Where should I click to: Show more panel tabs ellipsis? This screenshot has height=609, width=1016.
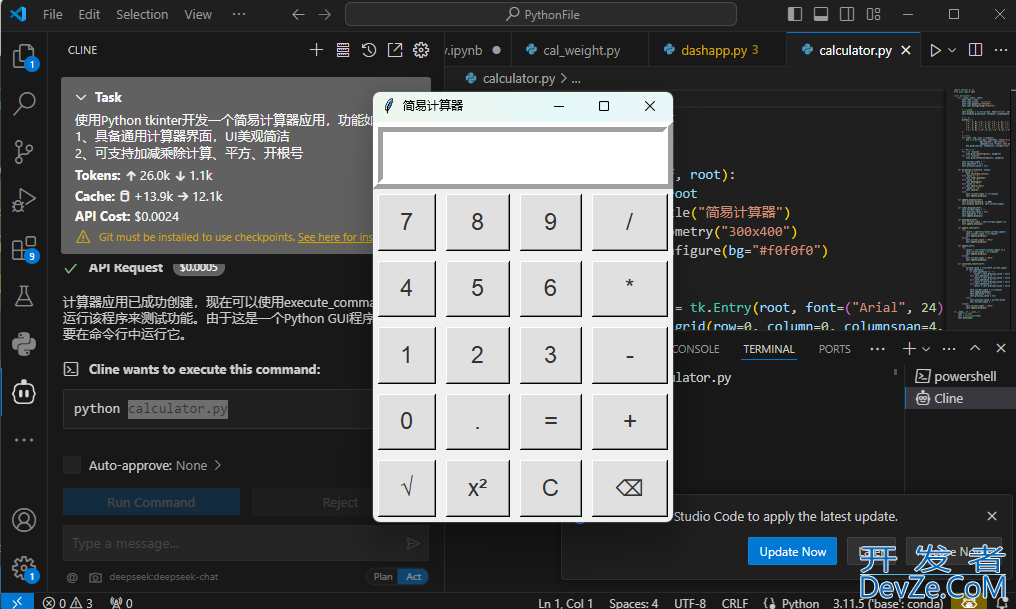(x=877, y=349)
